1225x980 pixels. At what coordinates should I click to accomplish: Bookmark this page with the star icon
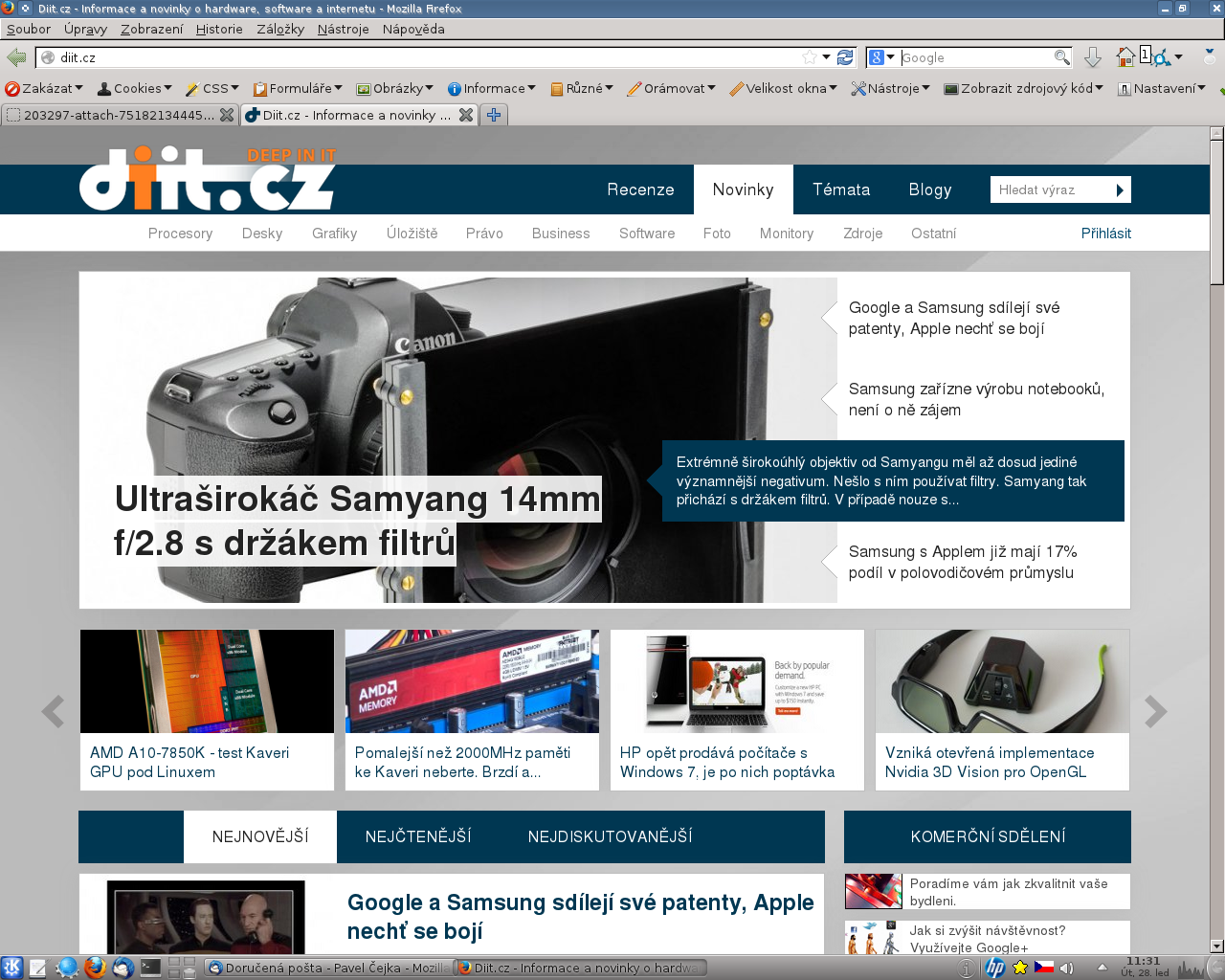[810, 57]
